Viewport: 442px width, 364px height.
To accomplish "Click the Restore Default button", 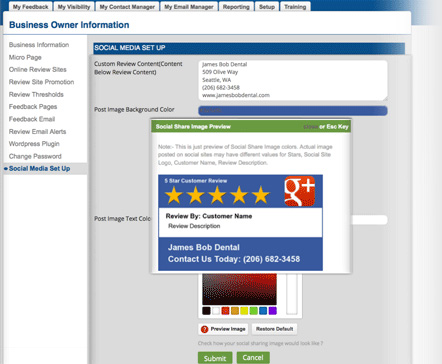I will point(274,329).
